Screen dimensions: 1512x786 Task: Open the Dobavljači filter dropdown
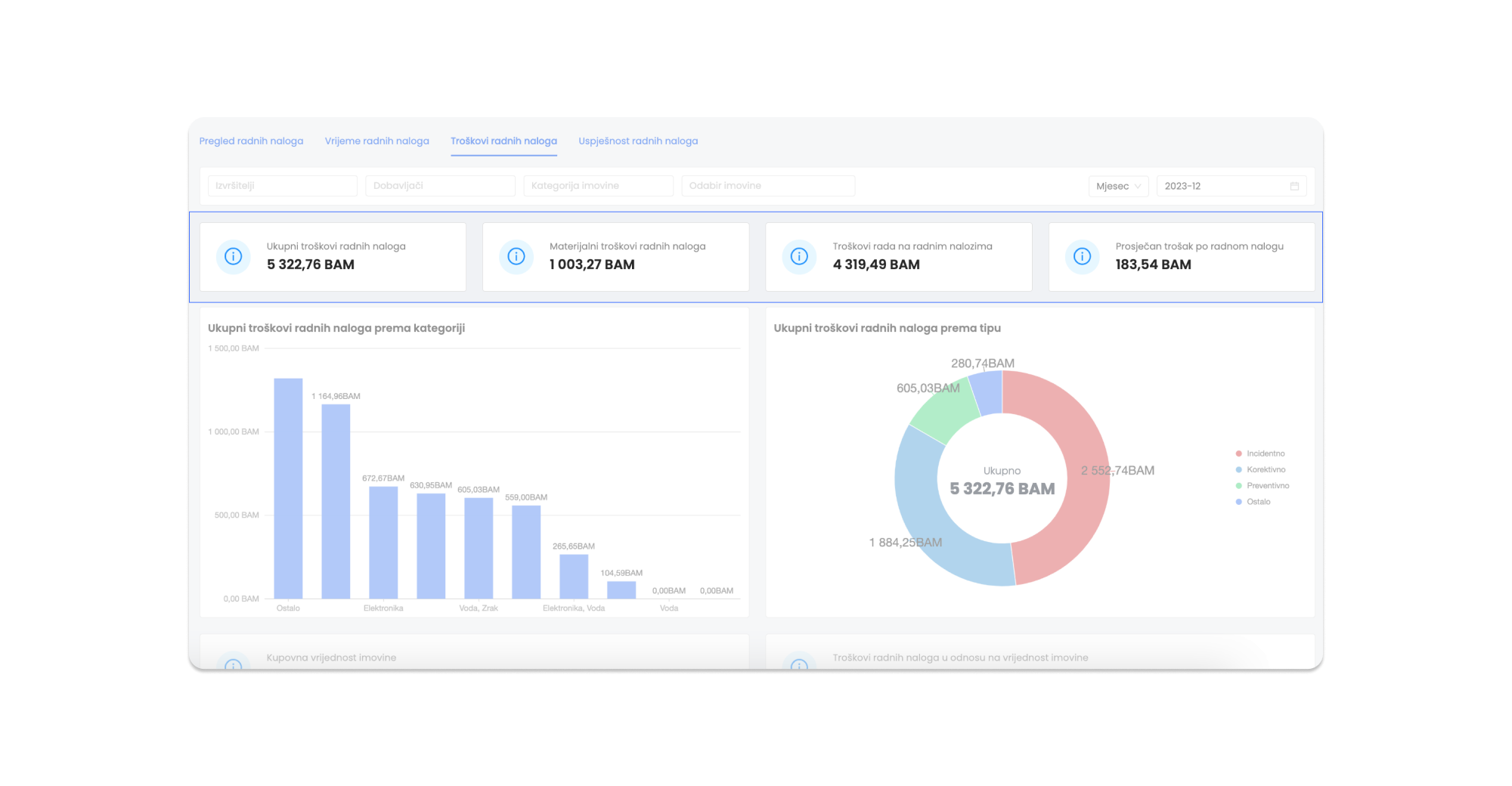click(x=440, y=186)
